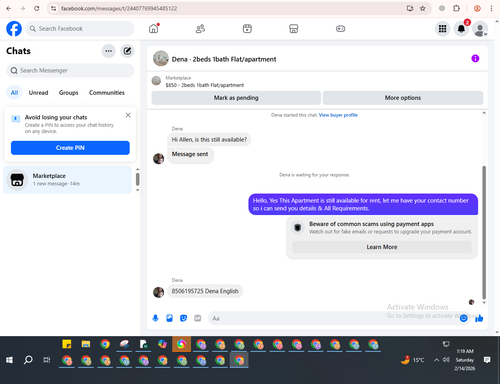The width and height of the screenshot is (500, 384).
Task: Open View buyer profile link
Action: (x=338, y=115)
